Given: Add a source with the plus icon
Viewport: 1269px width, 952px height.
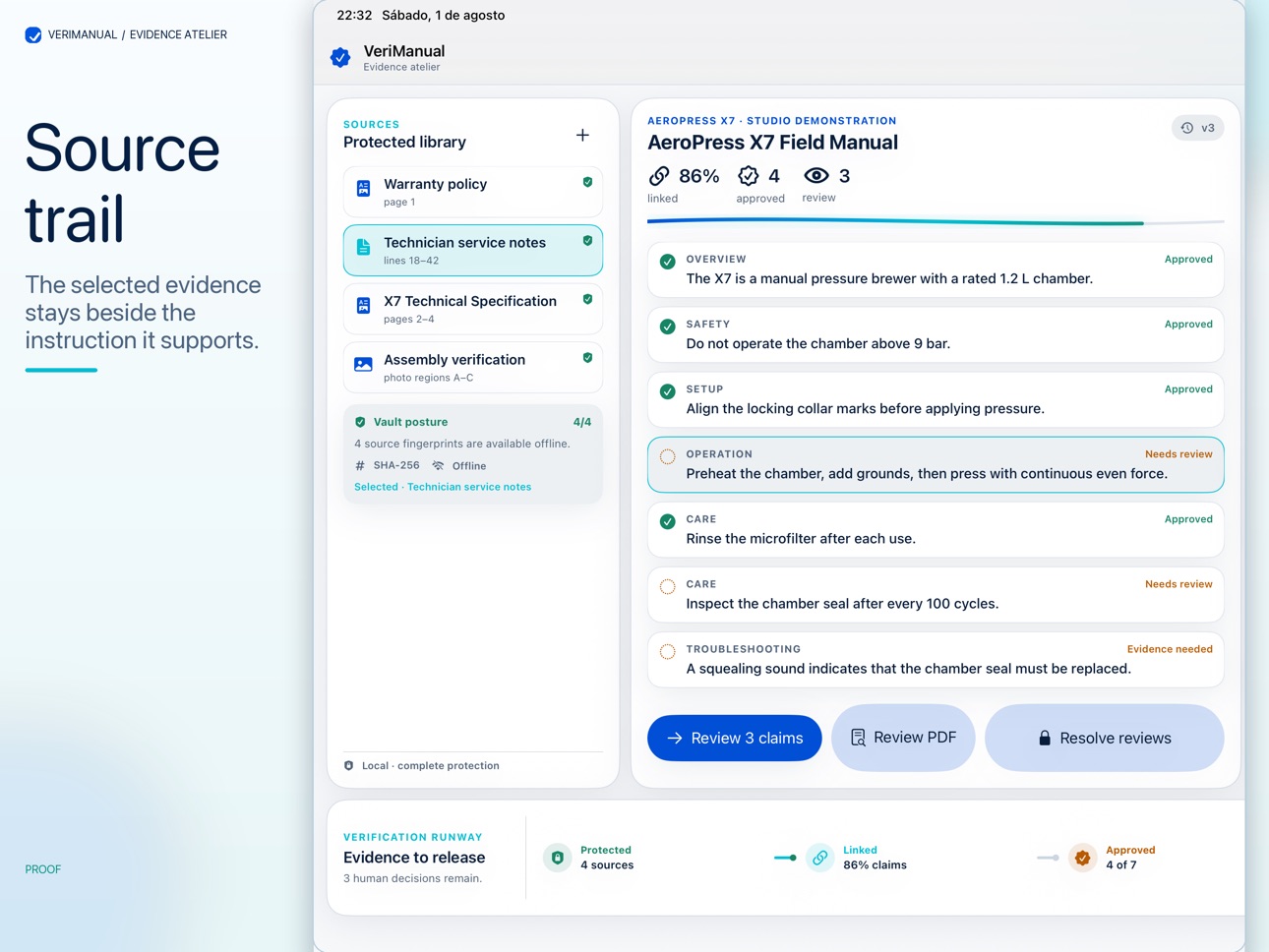Looking at the screenshot, I should [x=582, y=135].
